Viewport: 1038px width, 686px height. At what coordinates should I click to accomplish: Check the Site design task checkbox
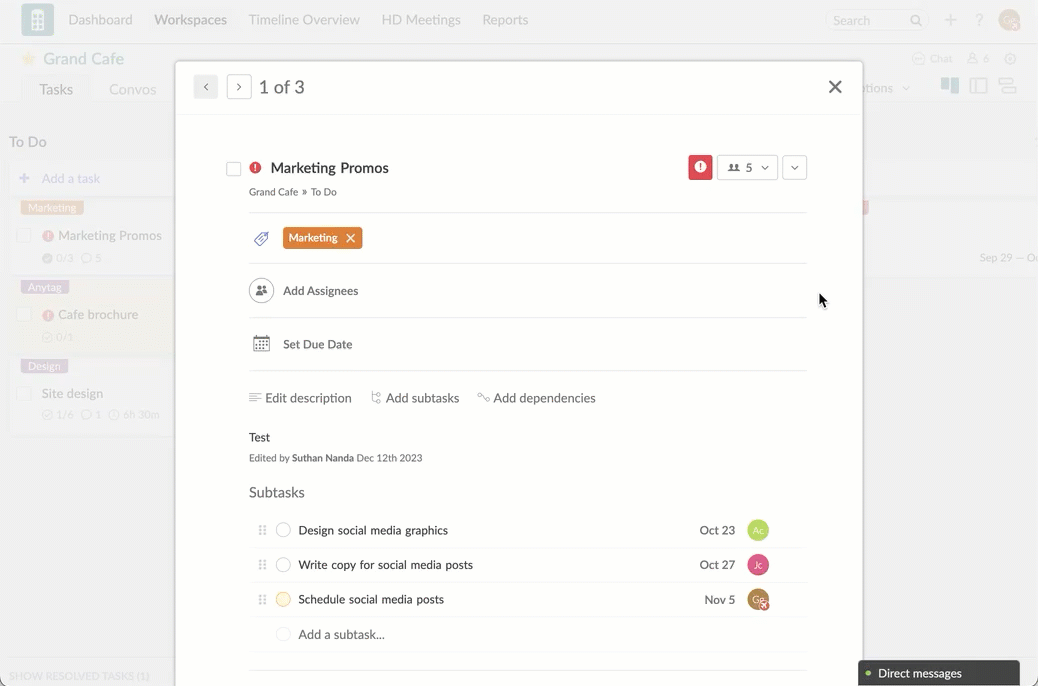coord(24,394)
